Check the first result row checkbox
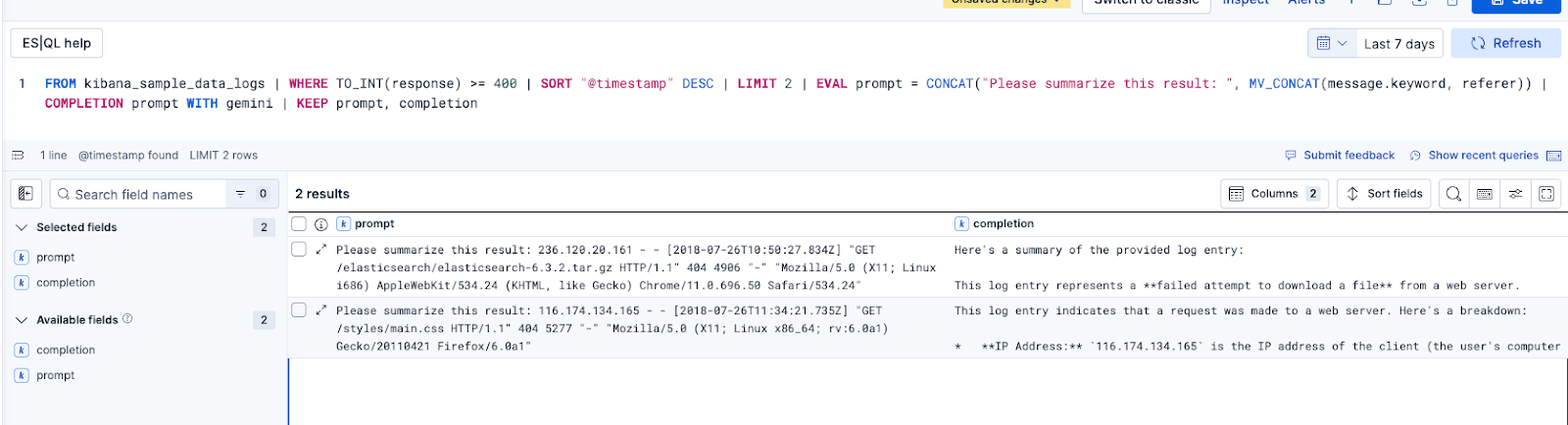 299,250
